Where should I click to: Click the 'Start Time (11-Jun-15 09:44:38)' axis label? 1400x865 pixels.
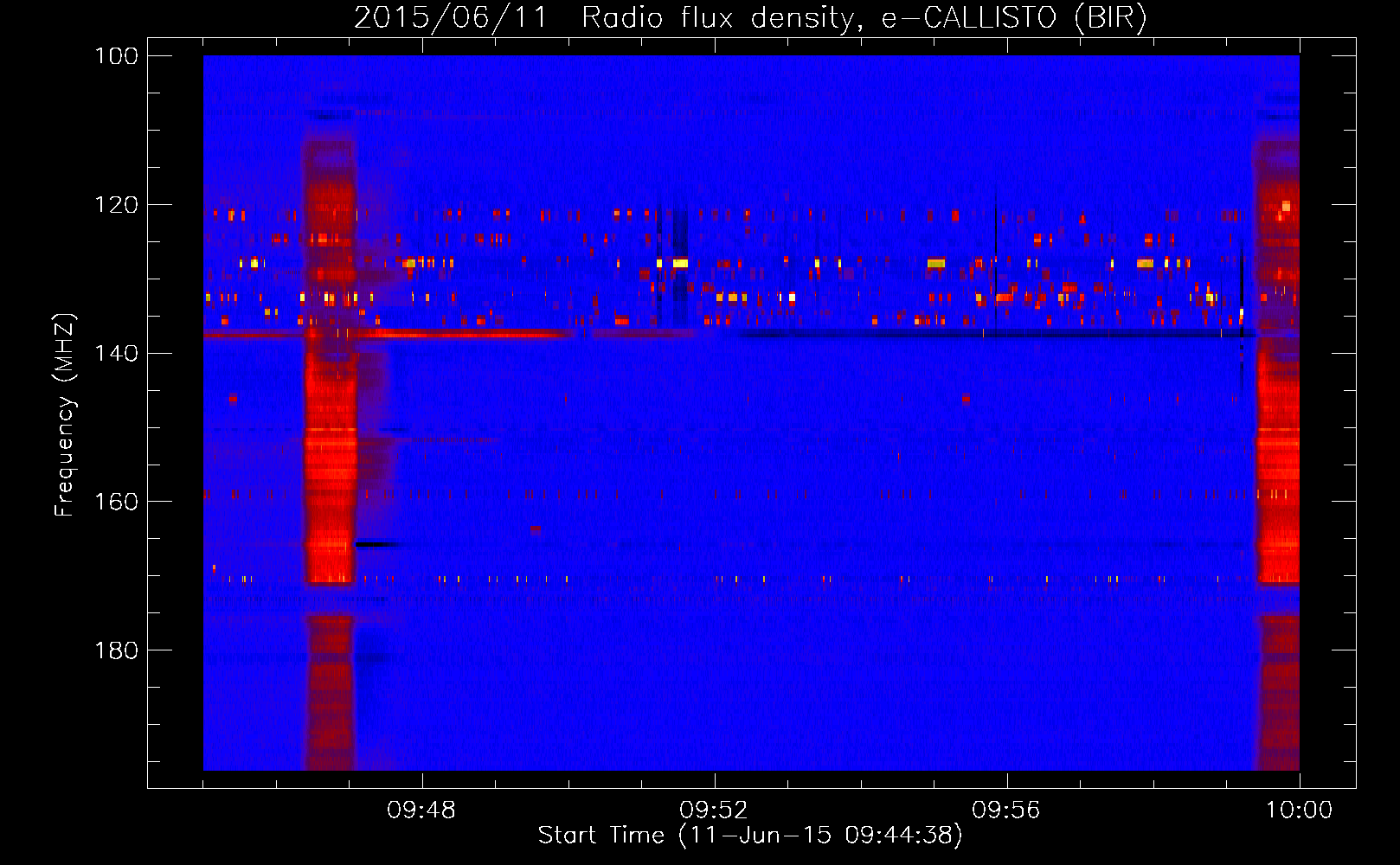coord(750,836)
